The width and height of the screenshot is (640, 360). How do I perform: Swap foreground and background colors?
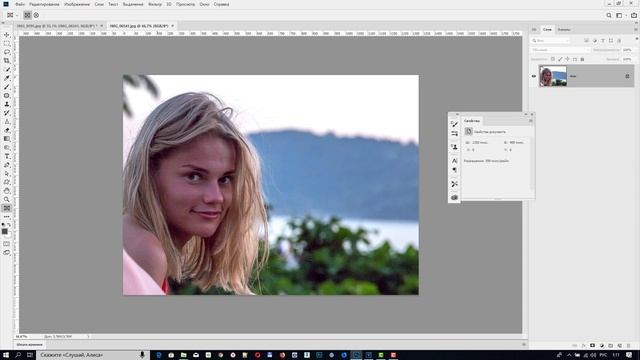coord(9,224)
